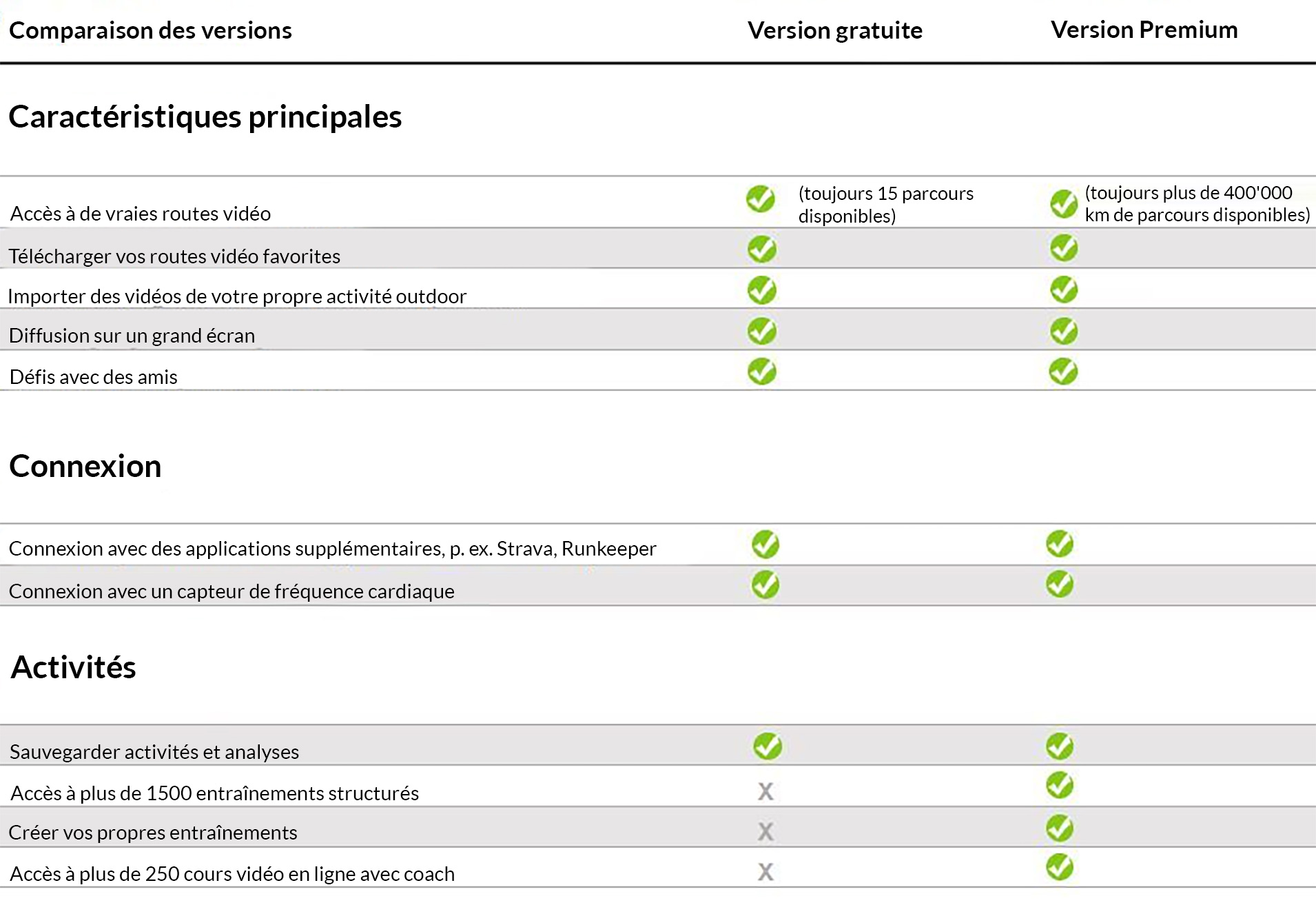Select the Version Premium column header
The width and height of the screenshot is (1316, 905).
(x=1144, y=30)
